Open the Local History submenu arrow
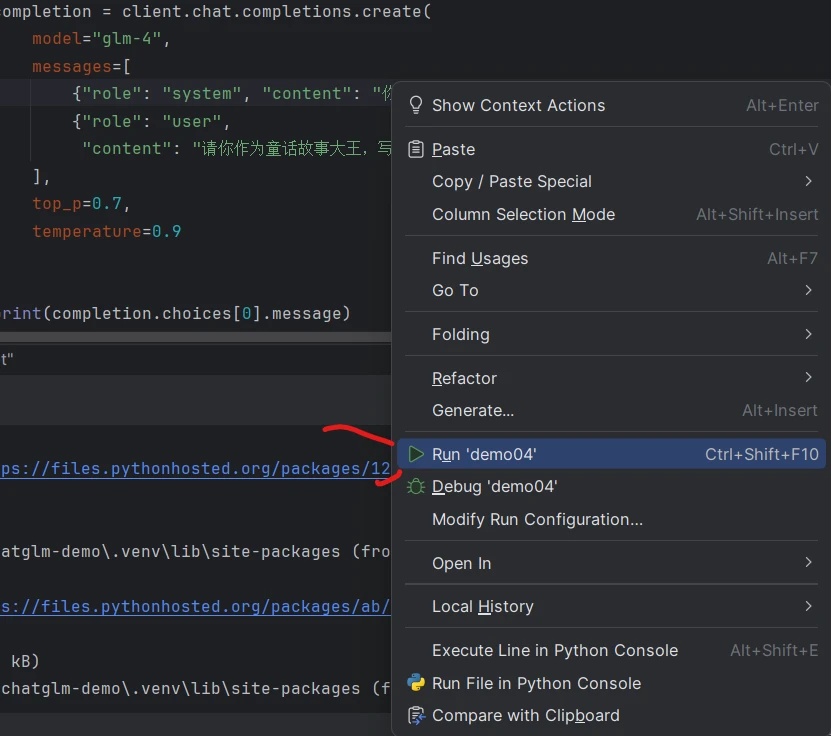 (x=808, y=606)
